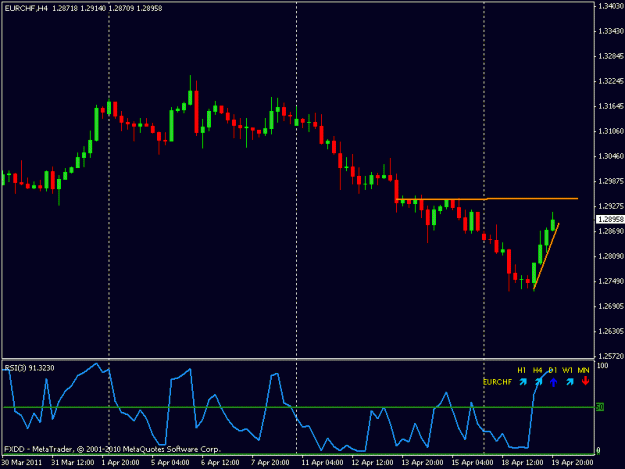Click the 7 Apr 20:00 time label
Image resolution: width=625 pixels, height=469 pixels.
point(270,462)
